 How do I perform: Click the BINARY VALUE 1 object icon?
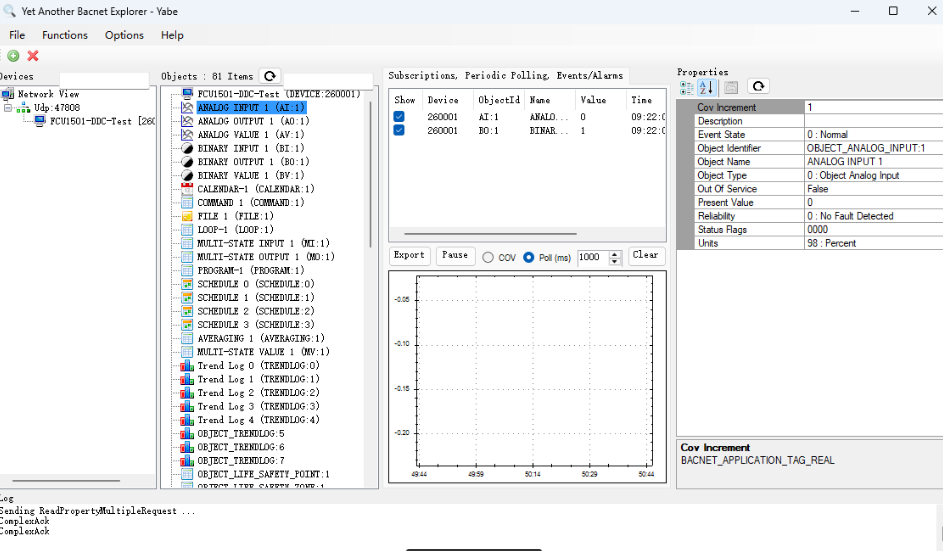coord(187,176)
